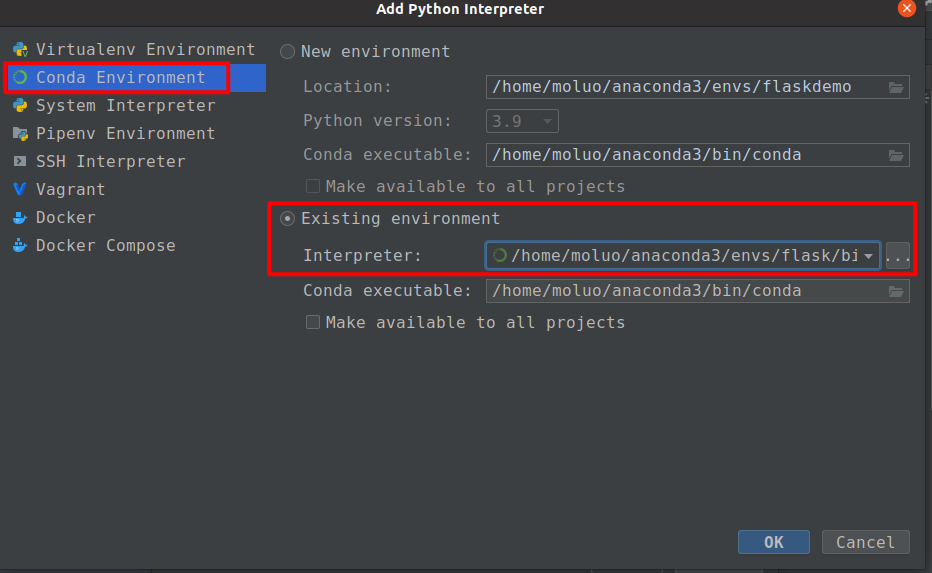Click the Docker Compose icon
932x573 pixels.
(20, 245)
